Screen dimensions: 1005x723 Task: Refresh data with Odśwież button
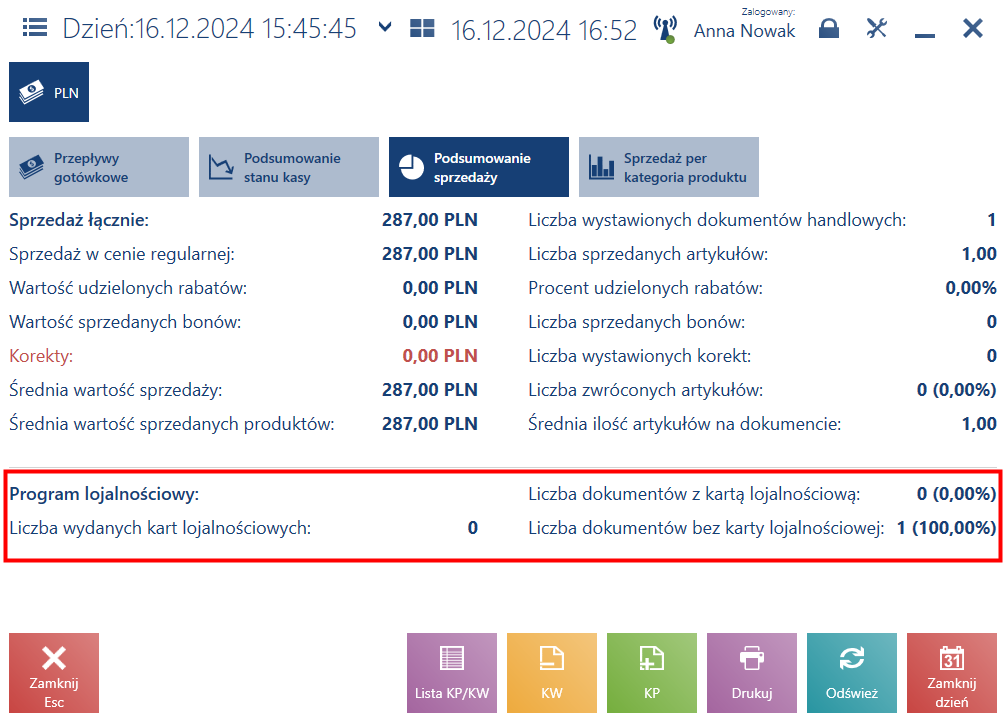click(x=852, y=673)
